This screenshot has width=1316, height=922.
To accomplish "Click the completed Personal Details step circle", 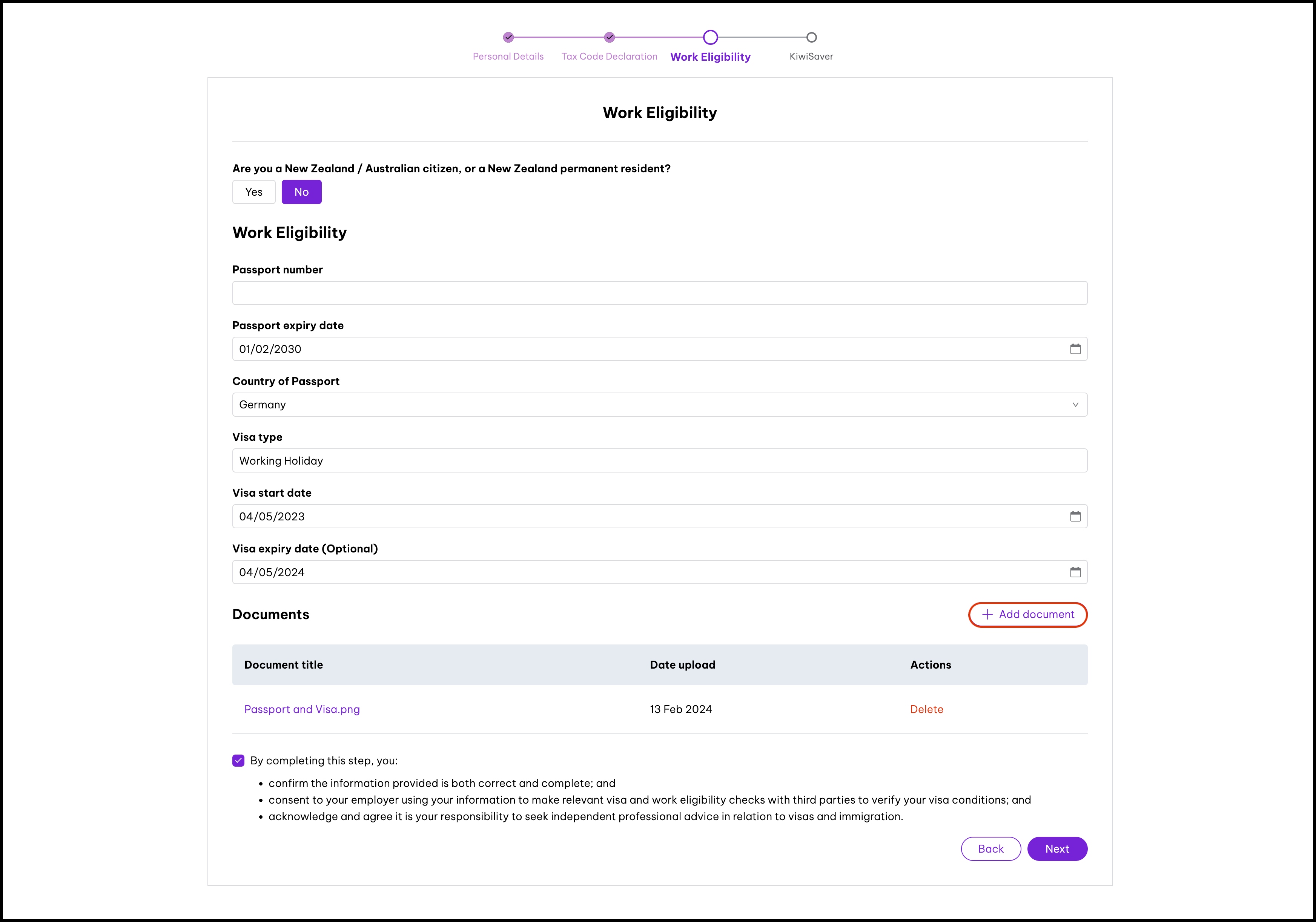I will coord(508,37).
